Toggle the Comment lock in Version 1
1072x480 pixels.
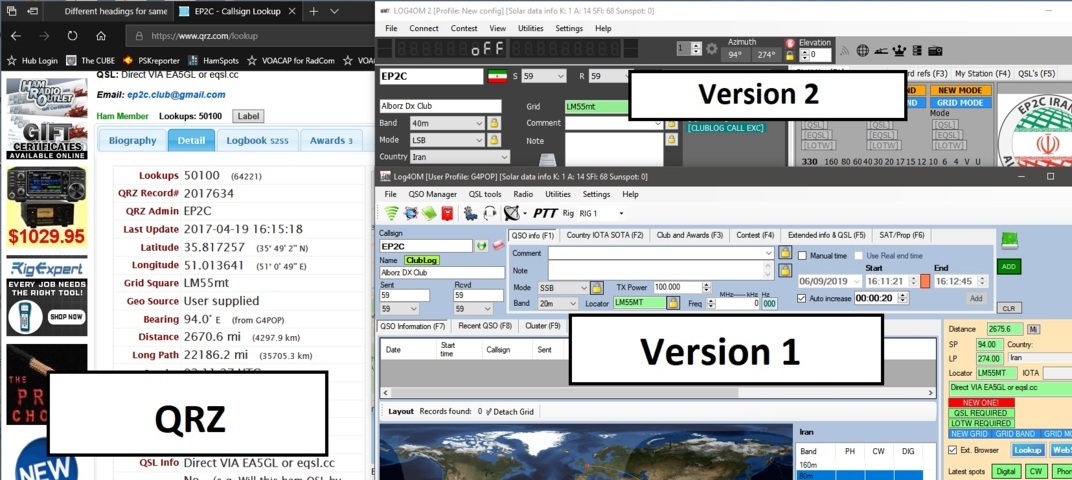(785, 253)
